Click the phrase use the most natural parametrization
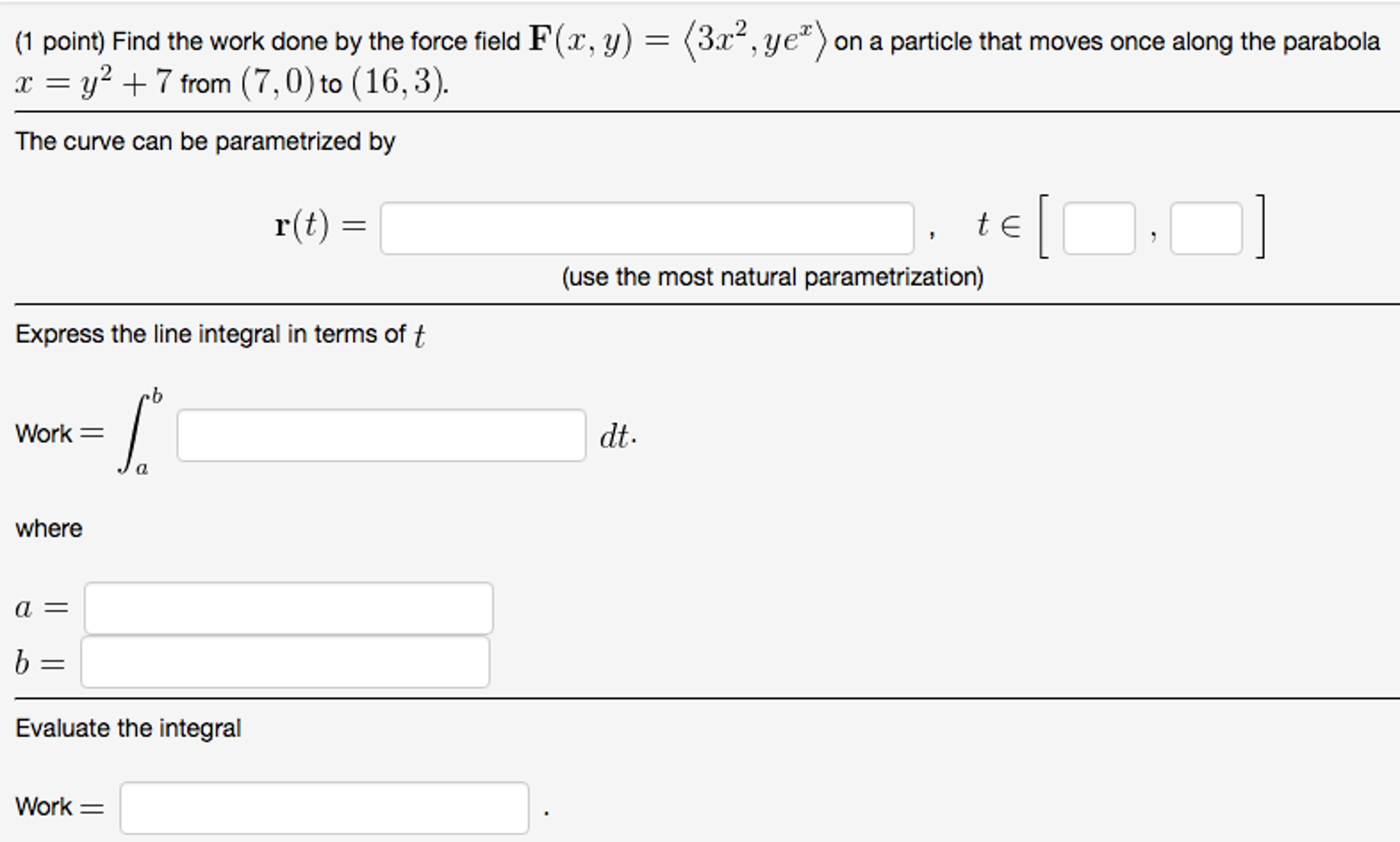 (772, 277)
